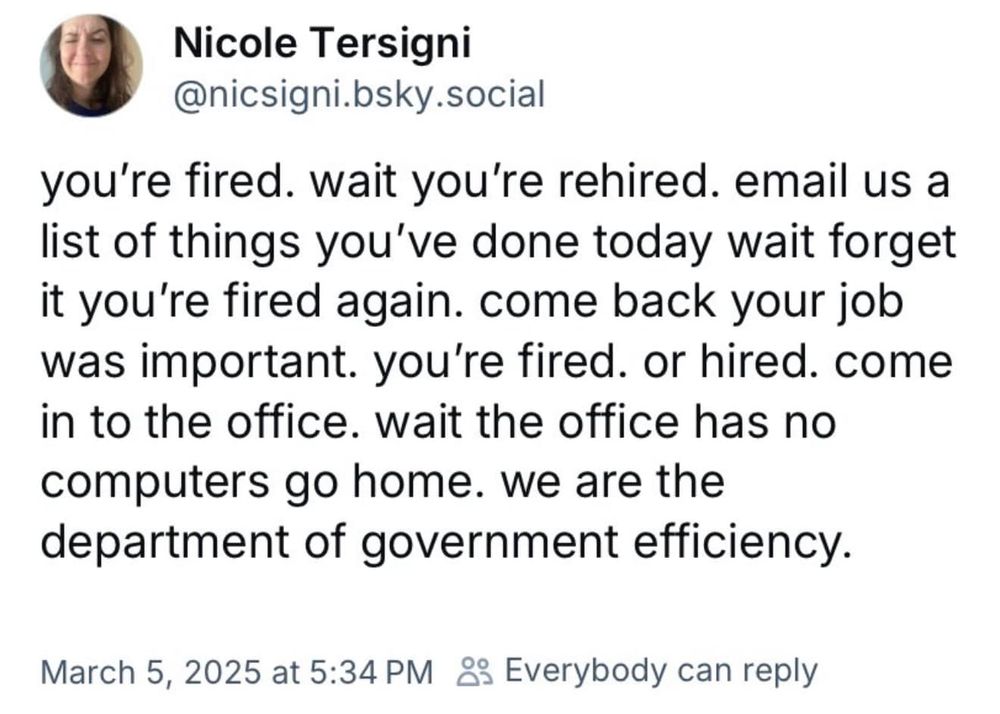Click the line starting "it you're fired again"
This screenshot has height=714, width=1000.
[x=472, y=302]
